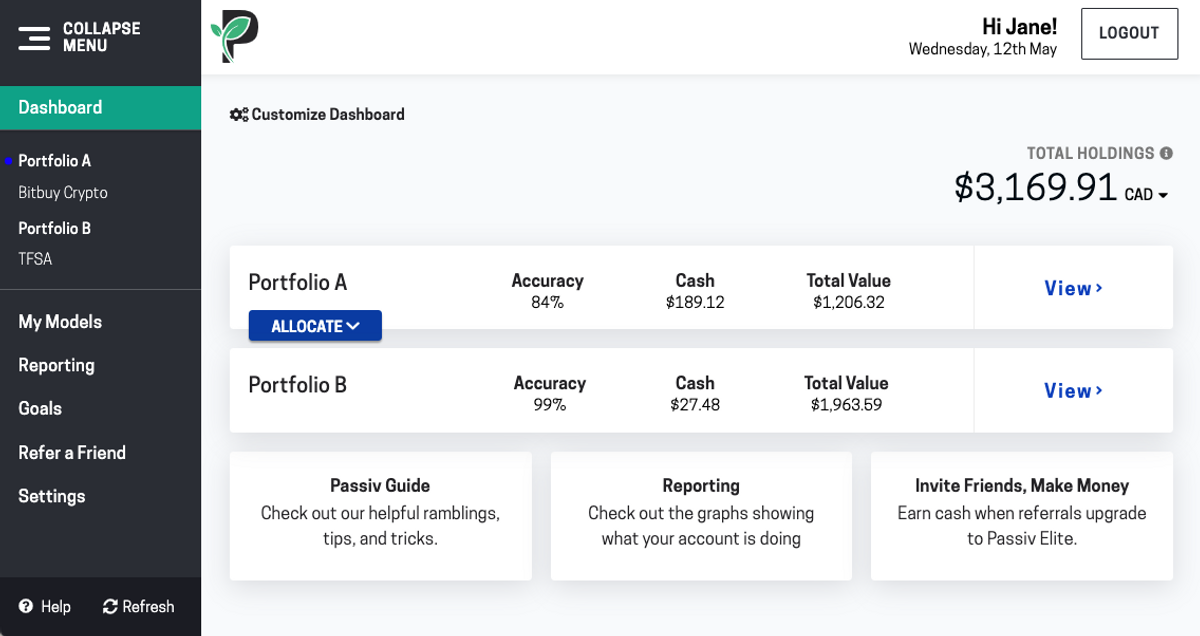
Task: Expand the Logout options
Action: point(1129,33)
